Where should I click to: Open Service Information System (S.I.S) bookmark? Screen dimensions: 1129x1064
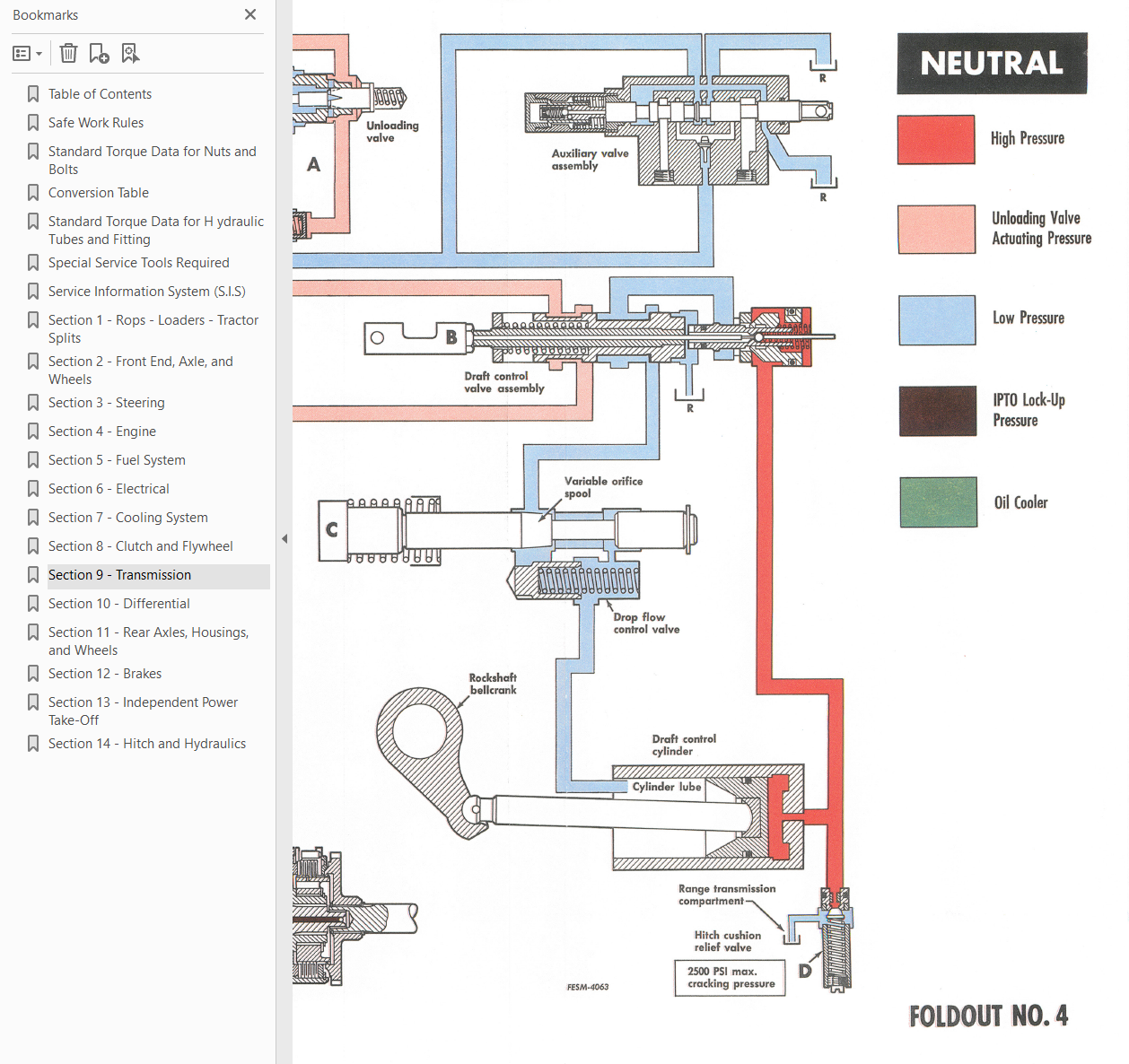point(147,292)
